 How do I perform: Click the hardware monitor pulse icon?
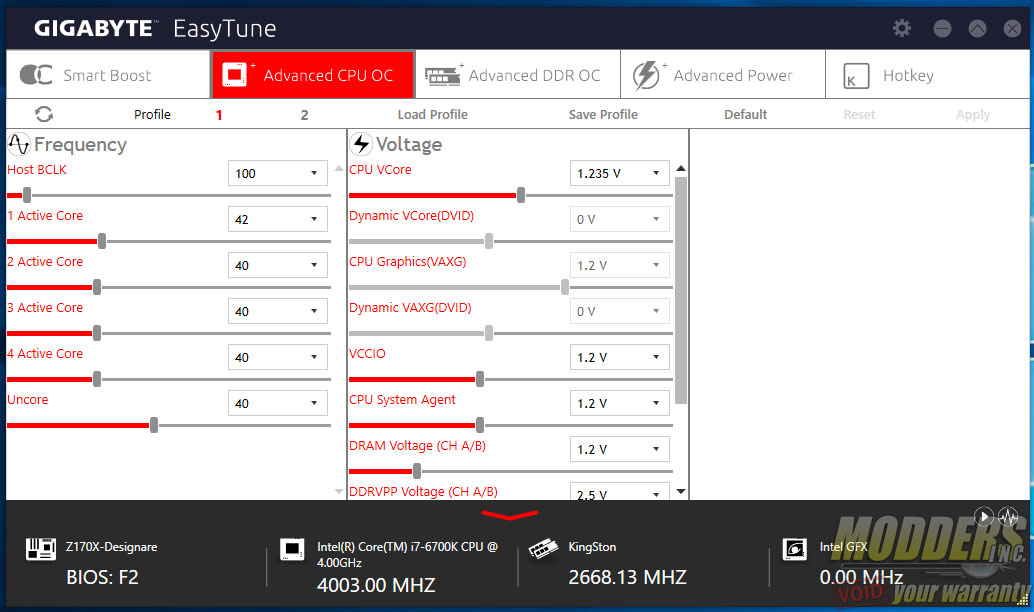pos(1008,516)
